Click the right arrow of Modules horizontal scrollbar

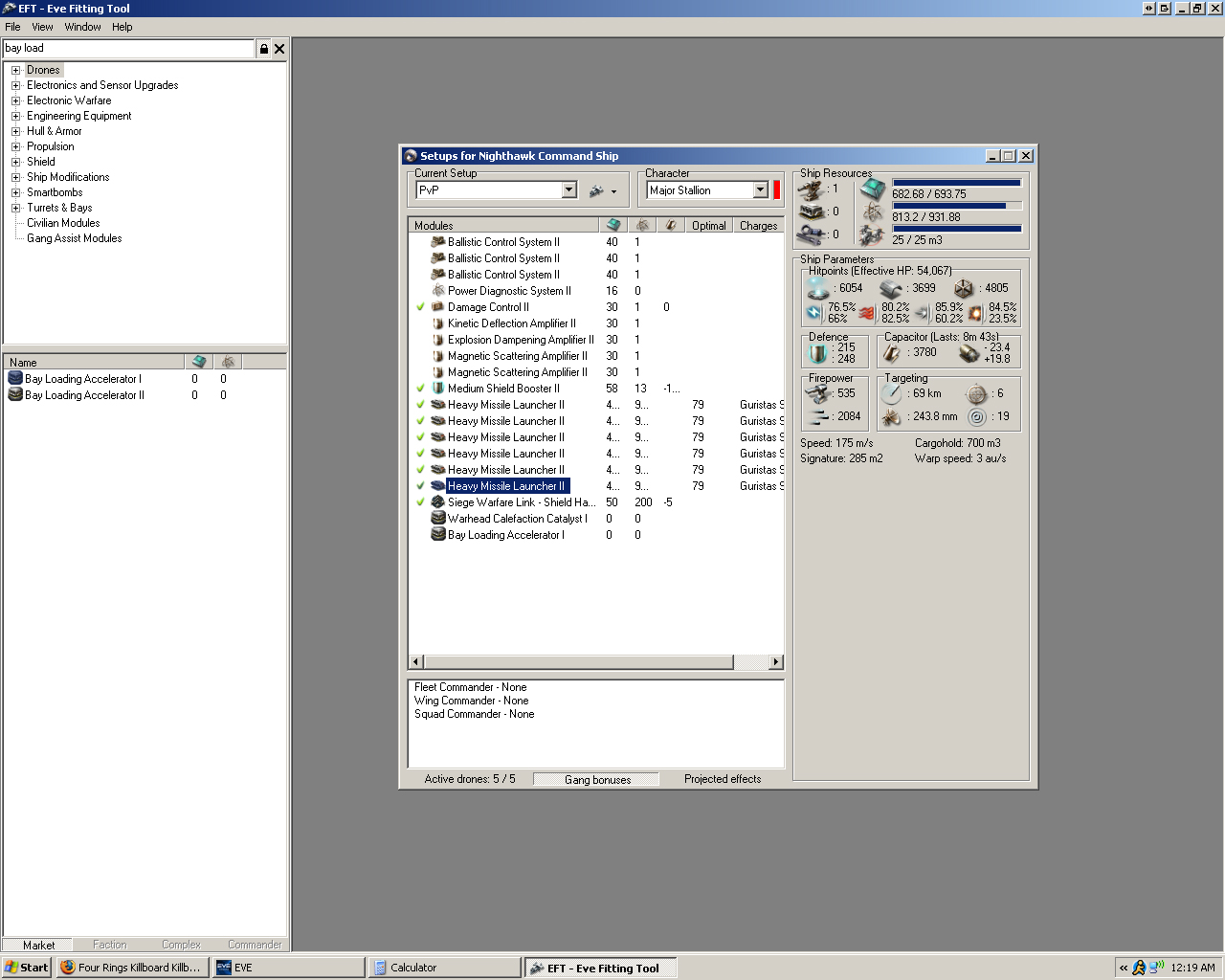tap(776, 662)
